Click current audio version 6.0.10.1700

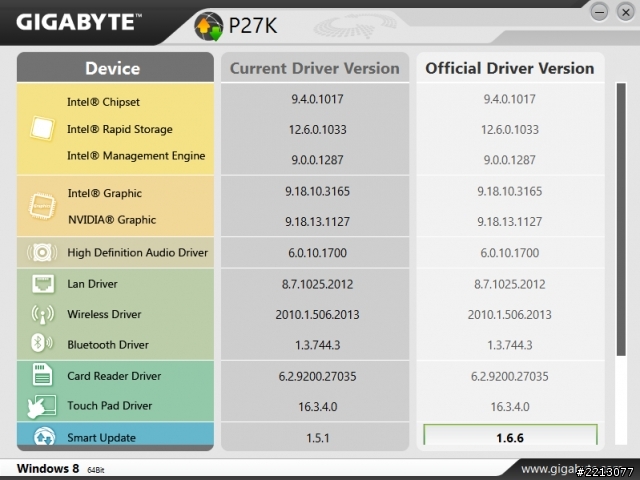point(318,253)
